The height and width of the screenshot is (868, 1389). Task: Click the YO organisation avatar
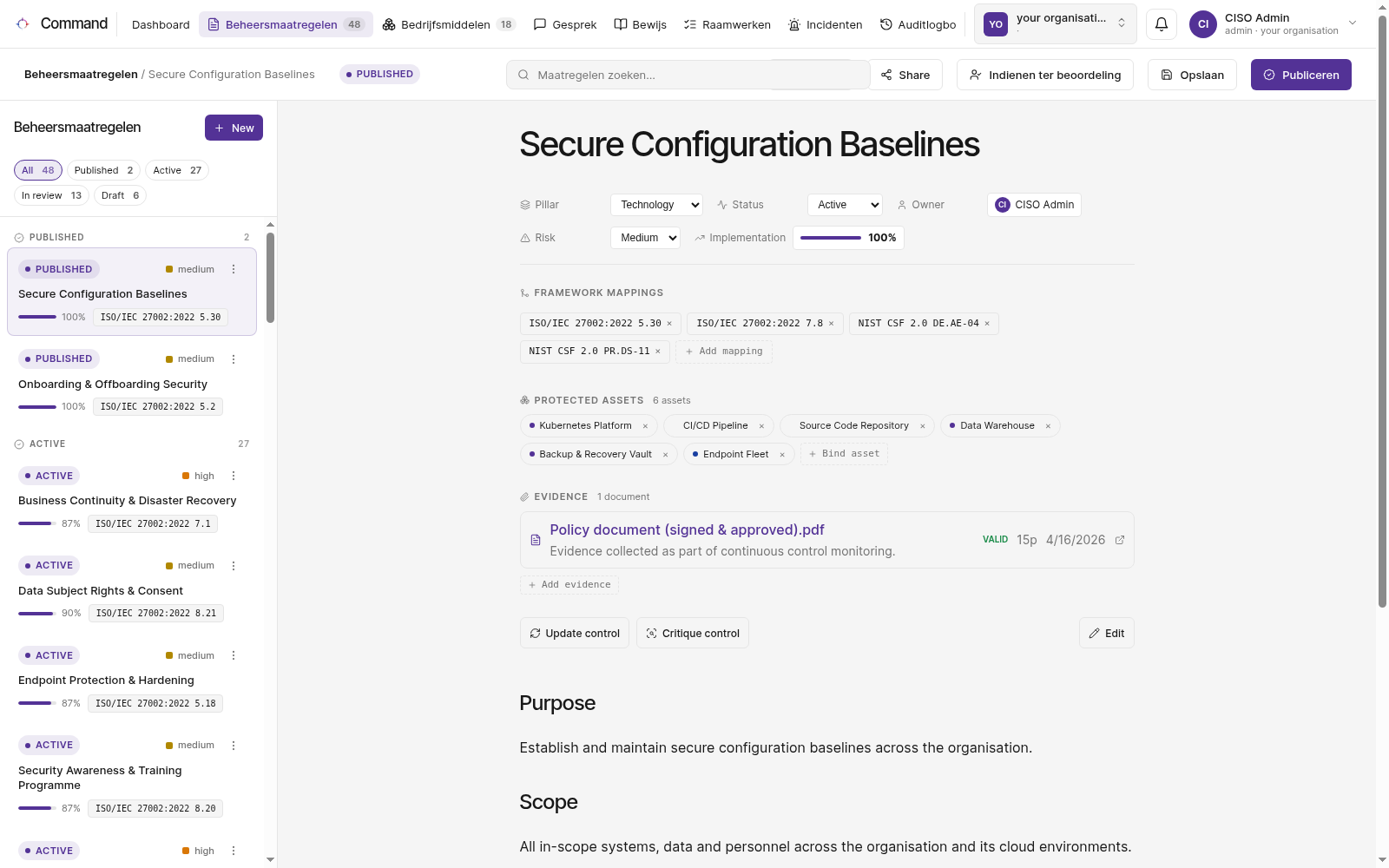996,24
